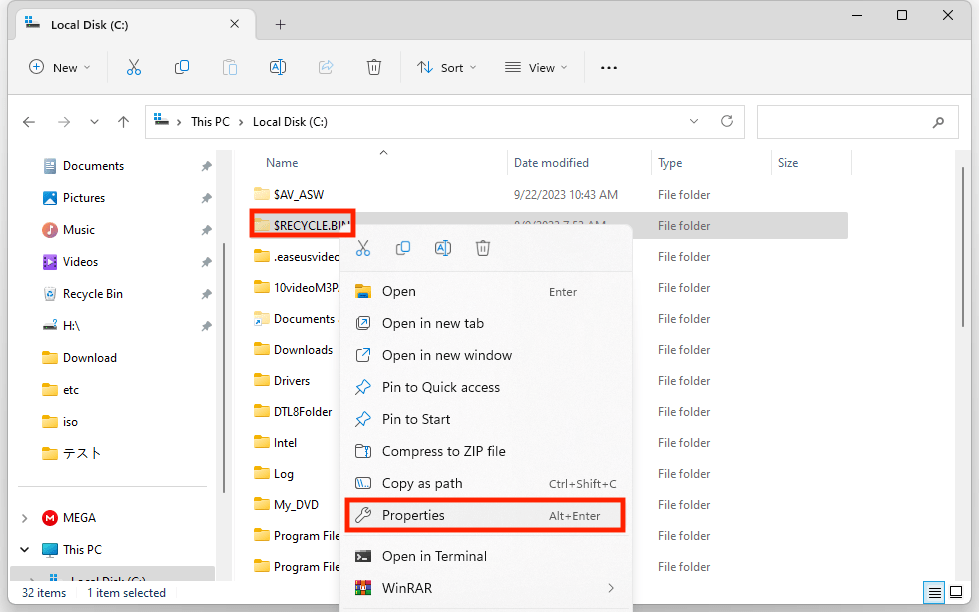Viewport: 979px width, 612px height.
Task: Switch to the details view icon in the status bar
Action: click(933, 592)
